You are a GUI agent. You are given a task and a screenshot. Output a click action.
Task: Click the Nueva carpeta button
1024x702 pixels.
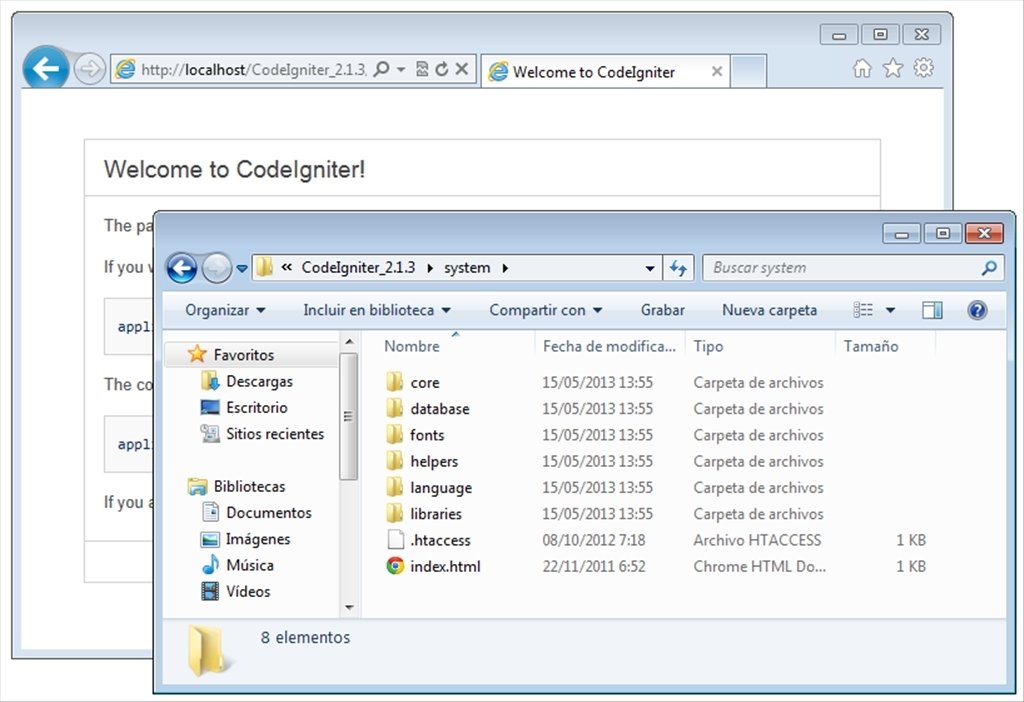tap(768, 310)
